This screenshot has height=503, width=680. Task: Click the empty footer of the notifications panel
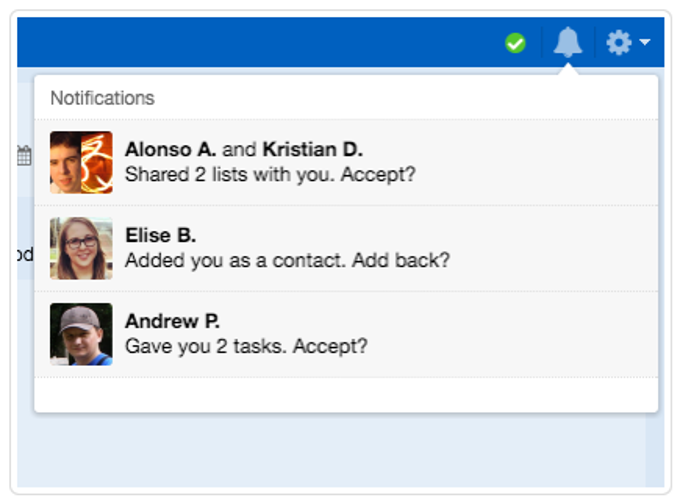coord(346,395)
